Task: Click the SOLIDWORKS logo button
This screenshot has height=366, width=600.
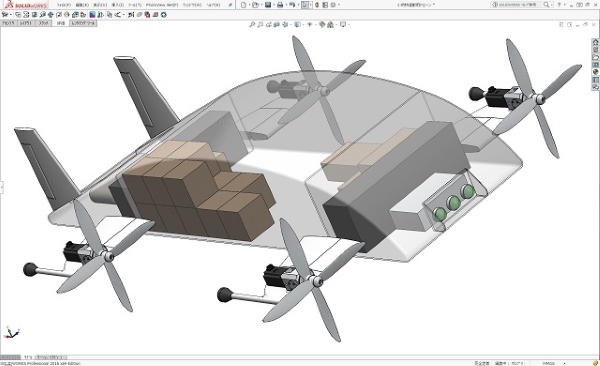Action: [25, 5]
